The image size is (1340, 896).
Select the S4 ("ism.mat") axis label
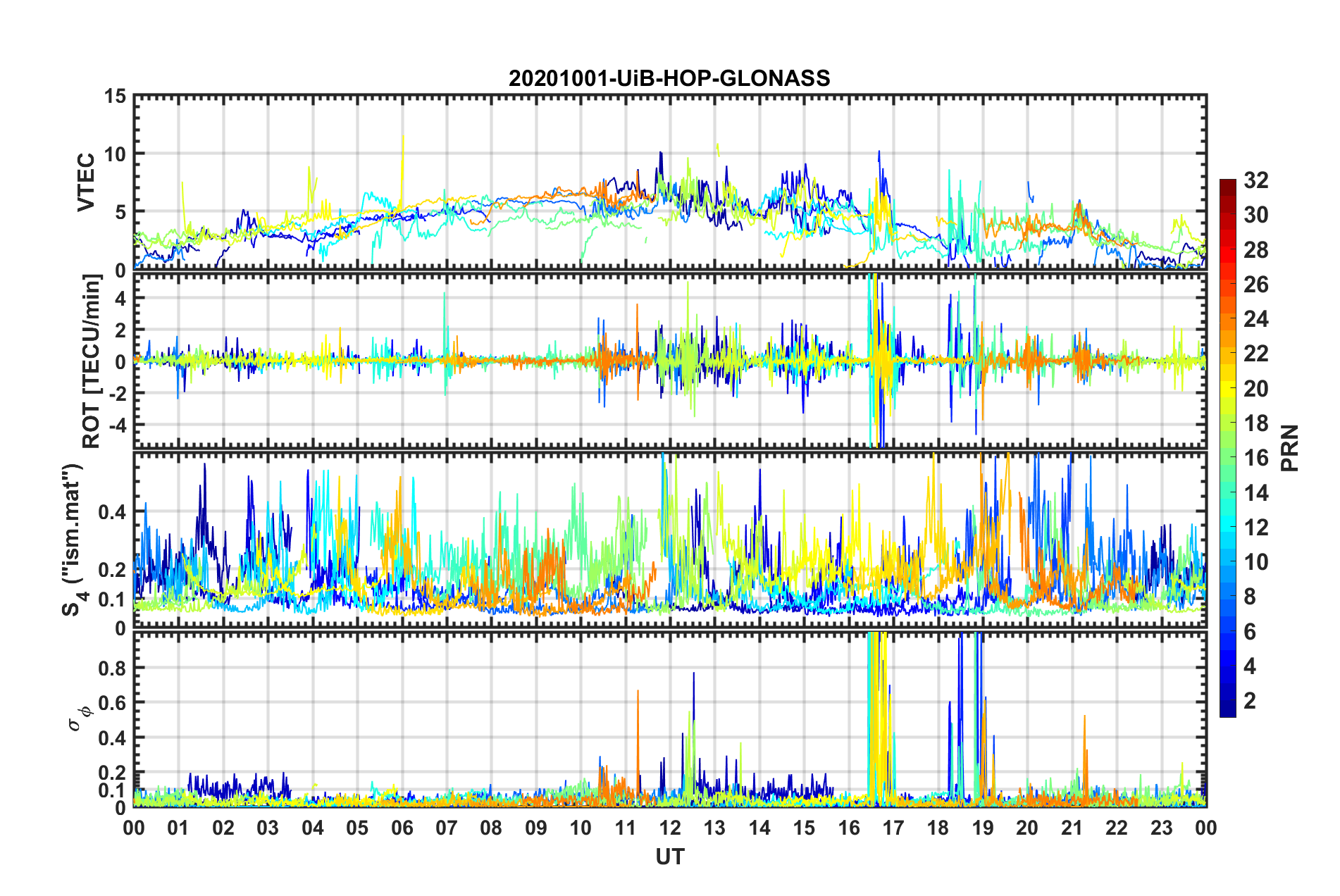point(74,540)
